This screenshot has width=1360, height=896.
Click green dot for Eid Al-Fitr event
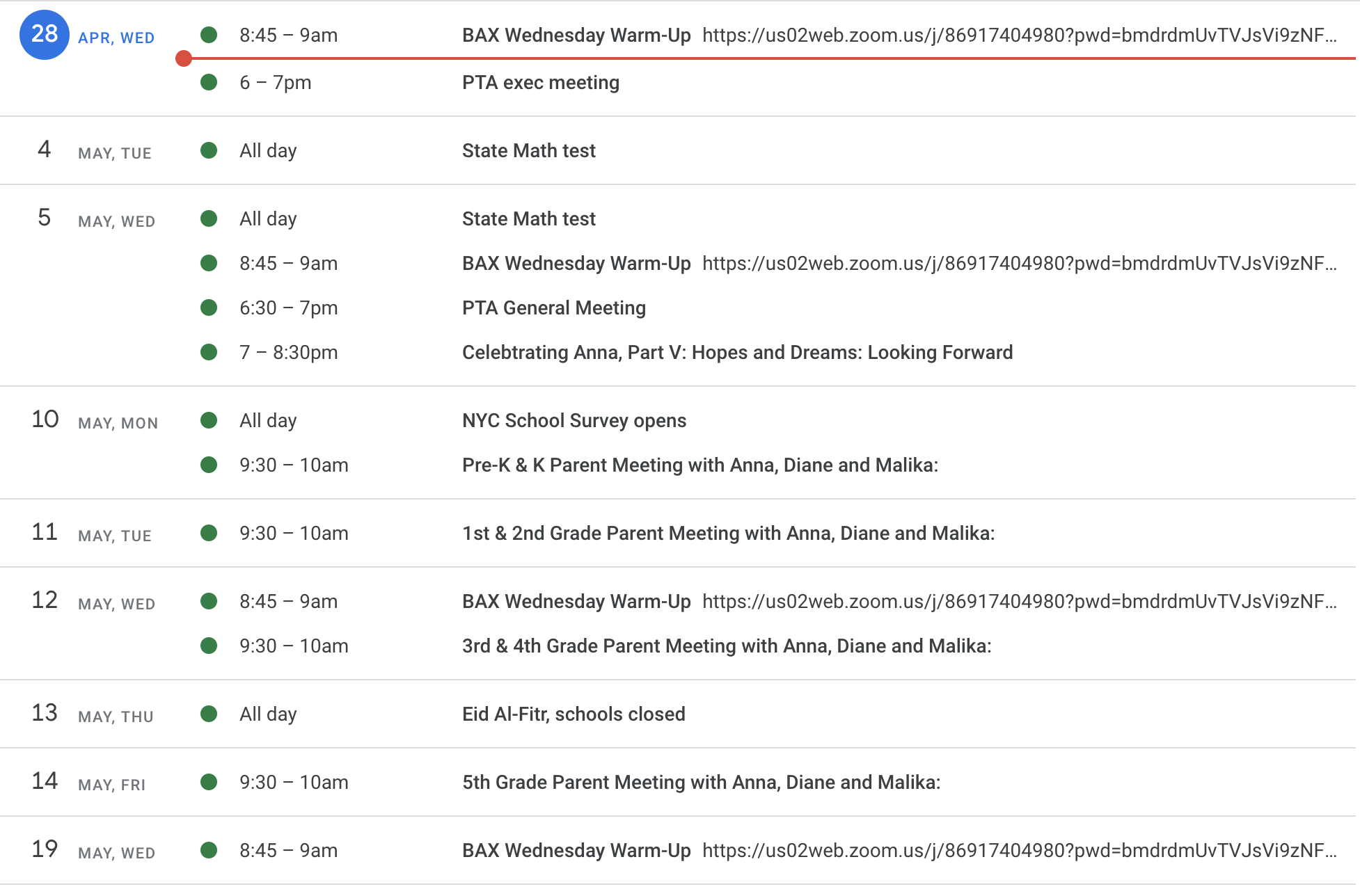click(209, 714)
